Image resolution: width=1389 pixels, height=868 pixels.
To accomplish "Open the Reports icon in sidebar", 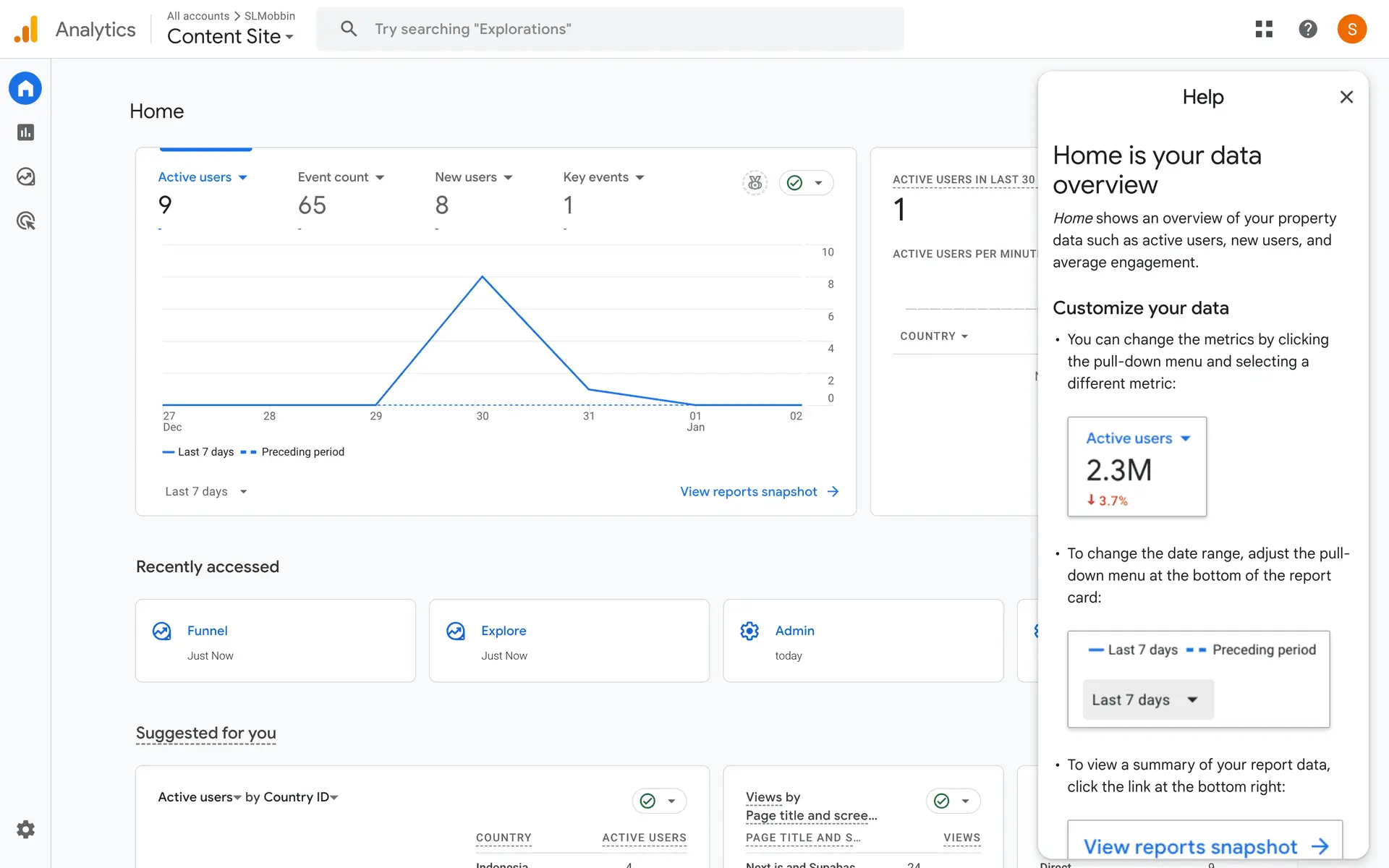I will coord(26,132).
